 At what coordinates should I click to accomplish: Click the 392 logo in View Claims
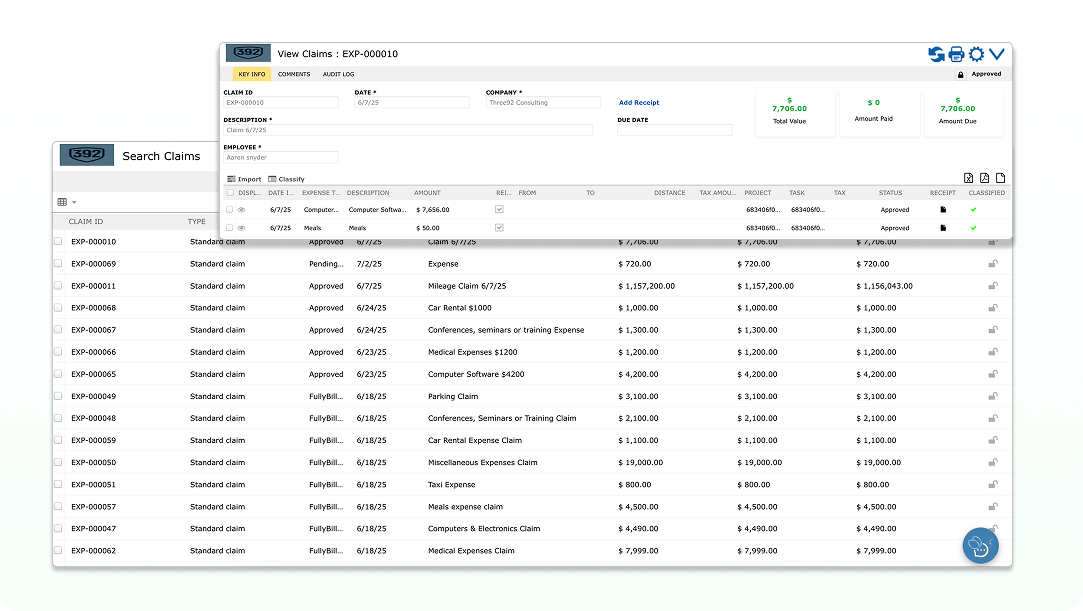[248, 53]
